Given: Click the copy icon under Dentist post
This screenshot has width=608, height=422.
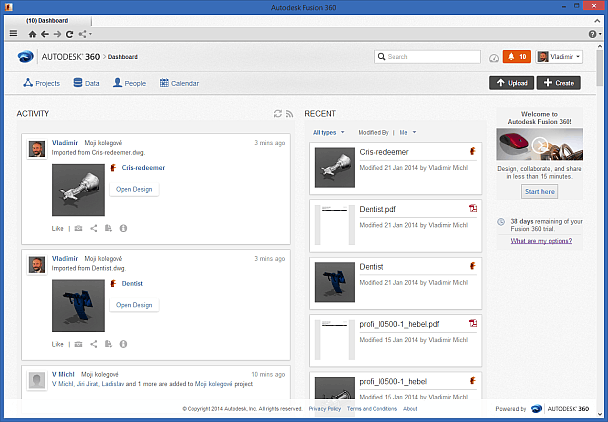Looking at the screenshot, I should (x=108, y=344).
